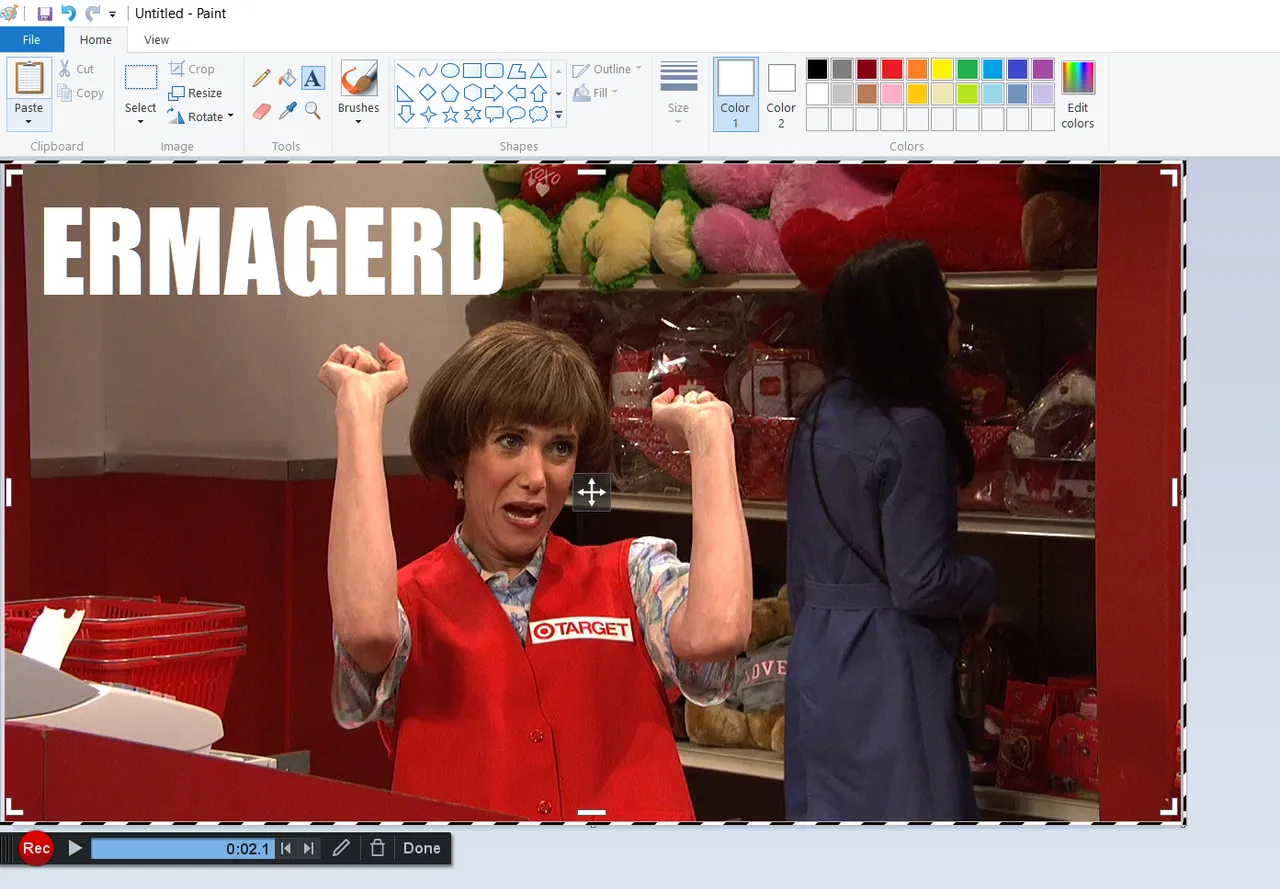Open the File menu

[x=32, y=40]
